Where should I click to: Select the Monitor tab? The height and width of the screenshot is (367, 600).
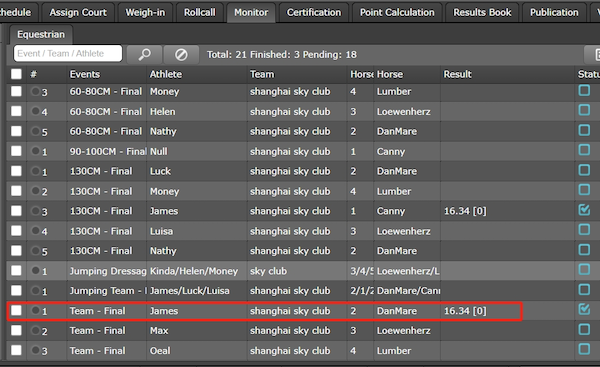(251, 13)
